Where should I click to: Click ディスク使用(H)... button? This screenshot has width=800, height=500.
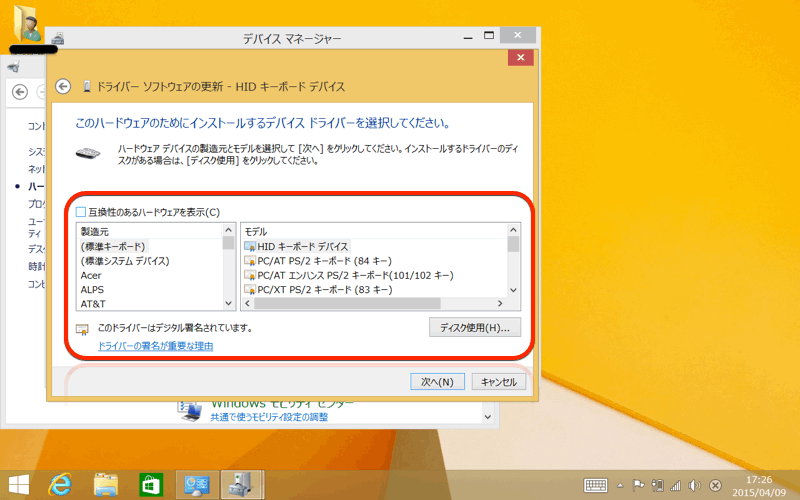(x=474, y=327)
